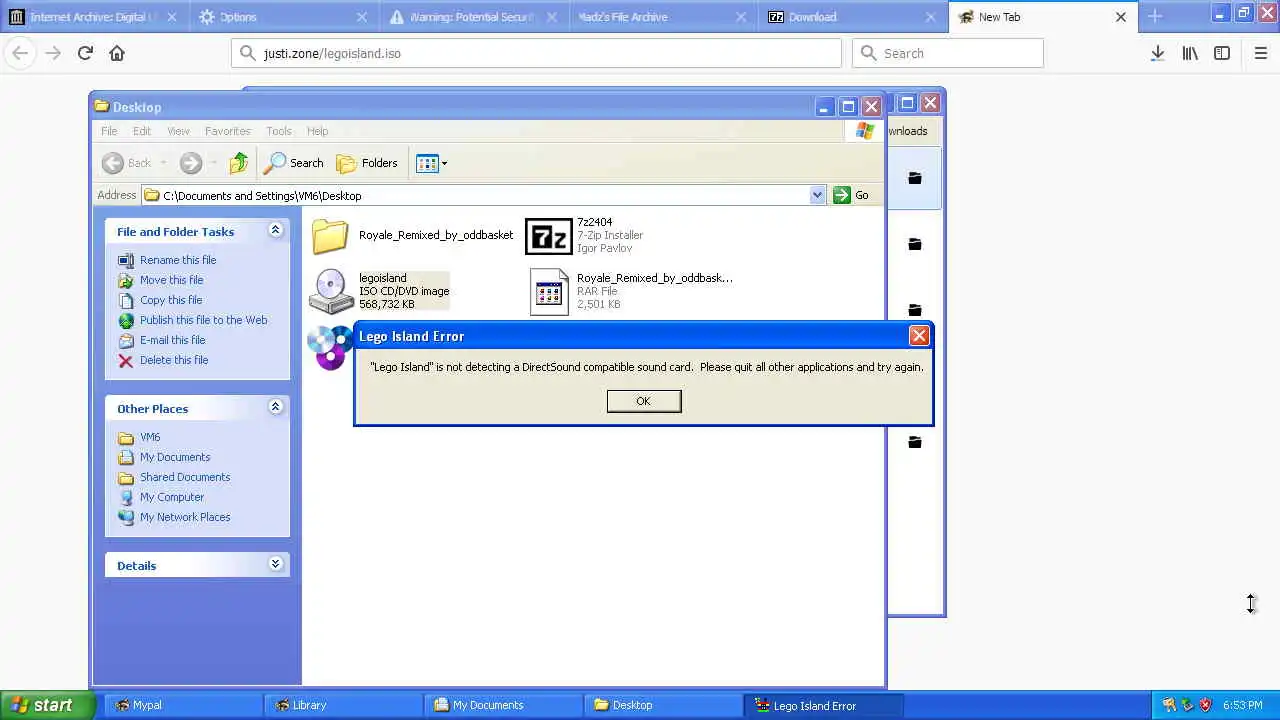Open a new browser tab with plus
This screenshot has height=720, width=1280.
click(x=1155, y=17)
